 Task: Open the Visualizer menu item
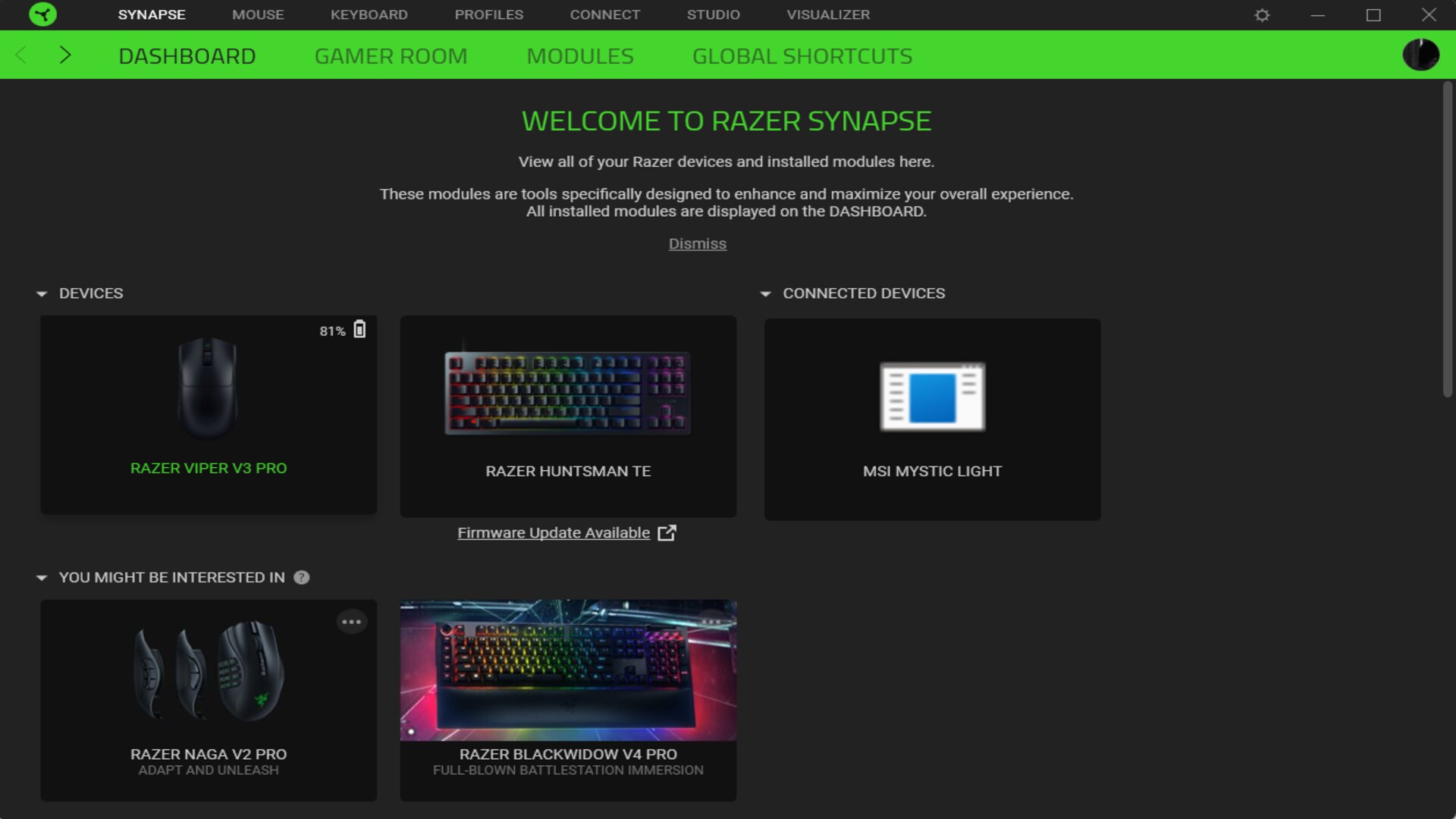(828, 14)
